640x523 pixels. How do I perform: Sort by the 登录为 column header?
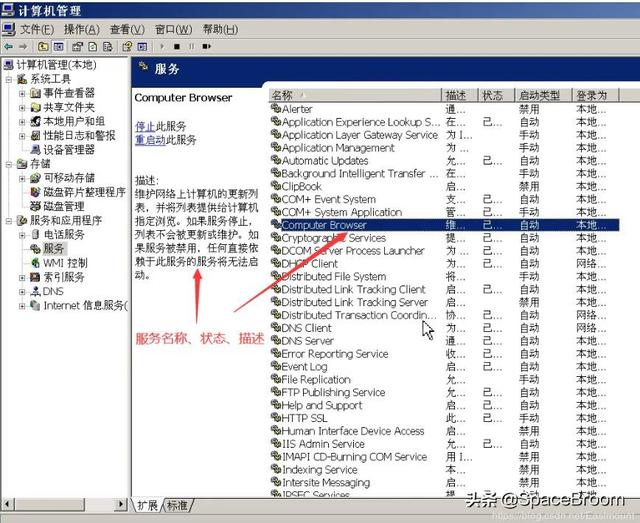point(596,96)
